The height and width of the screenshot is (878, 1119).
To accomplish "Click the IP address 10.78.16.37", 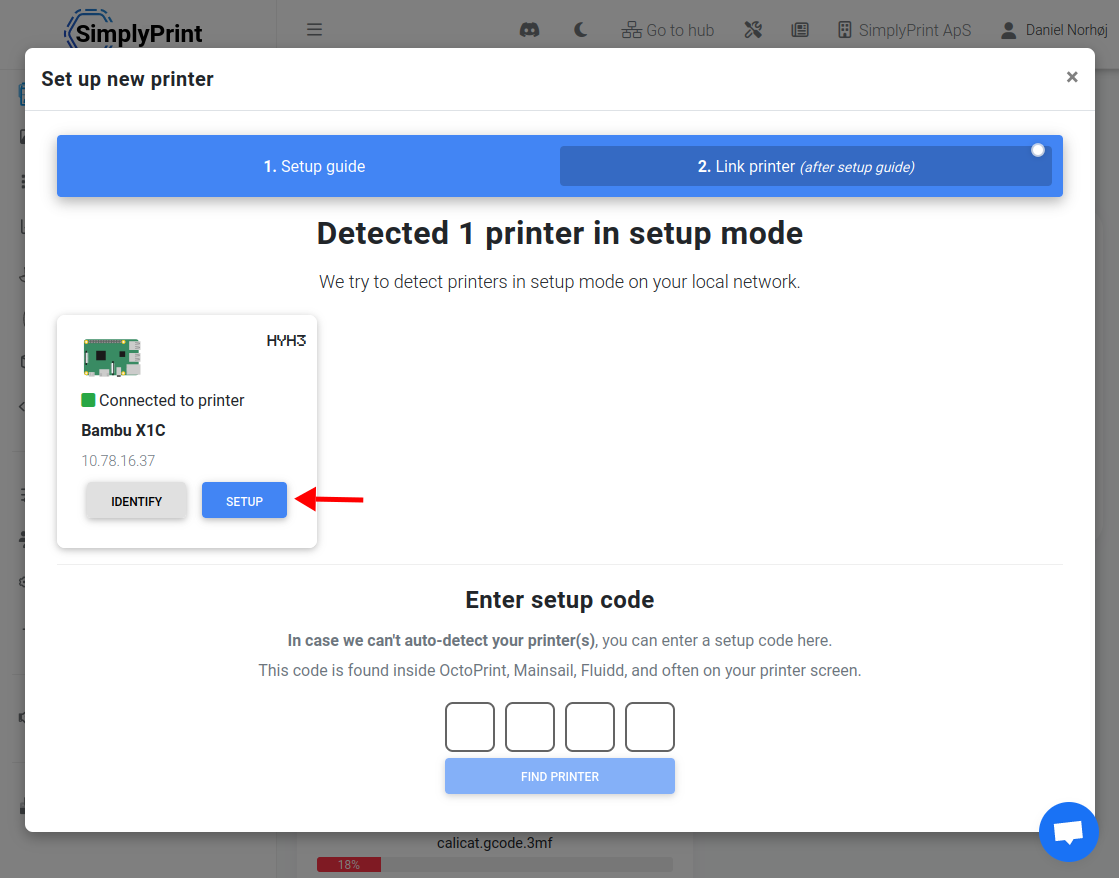I will pyautogui.click(x=118, y=460).
